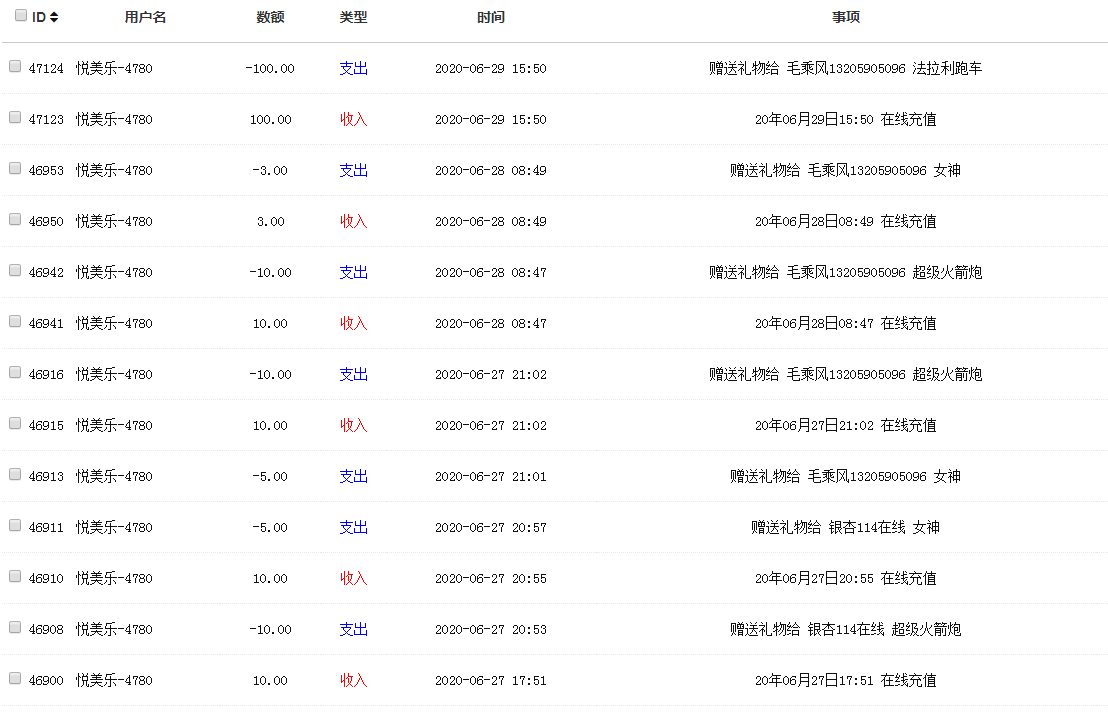Check the box for record 47124
The width and height of the screenshot is (1108, 720).
coord(15,67)
